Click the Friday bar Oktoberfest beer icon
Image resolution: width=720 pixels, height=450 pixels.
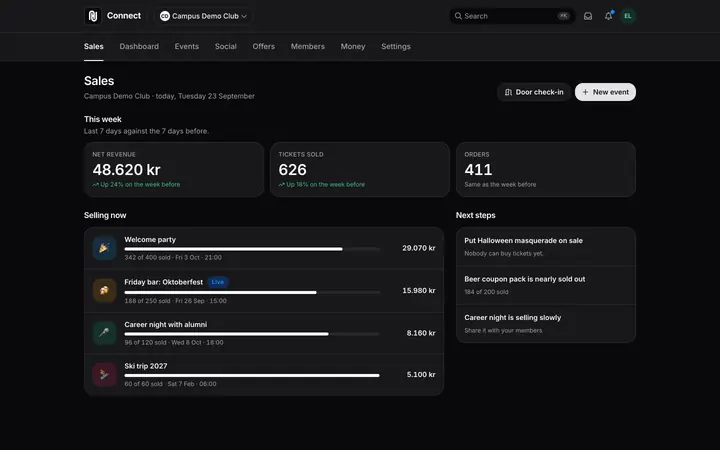104,290
